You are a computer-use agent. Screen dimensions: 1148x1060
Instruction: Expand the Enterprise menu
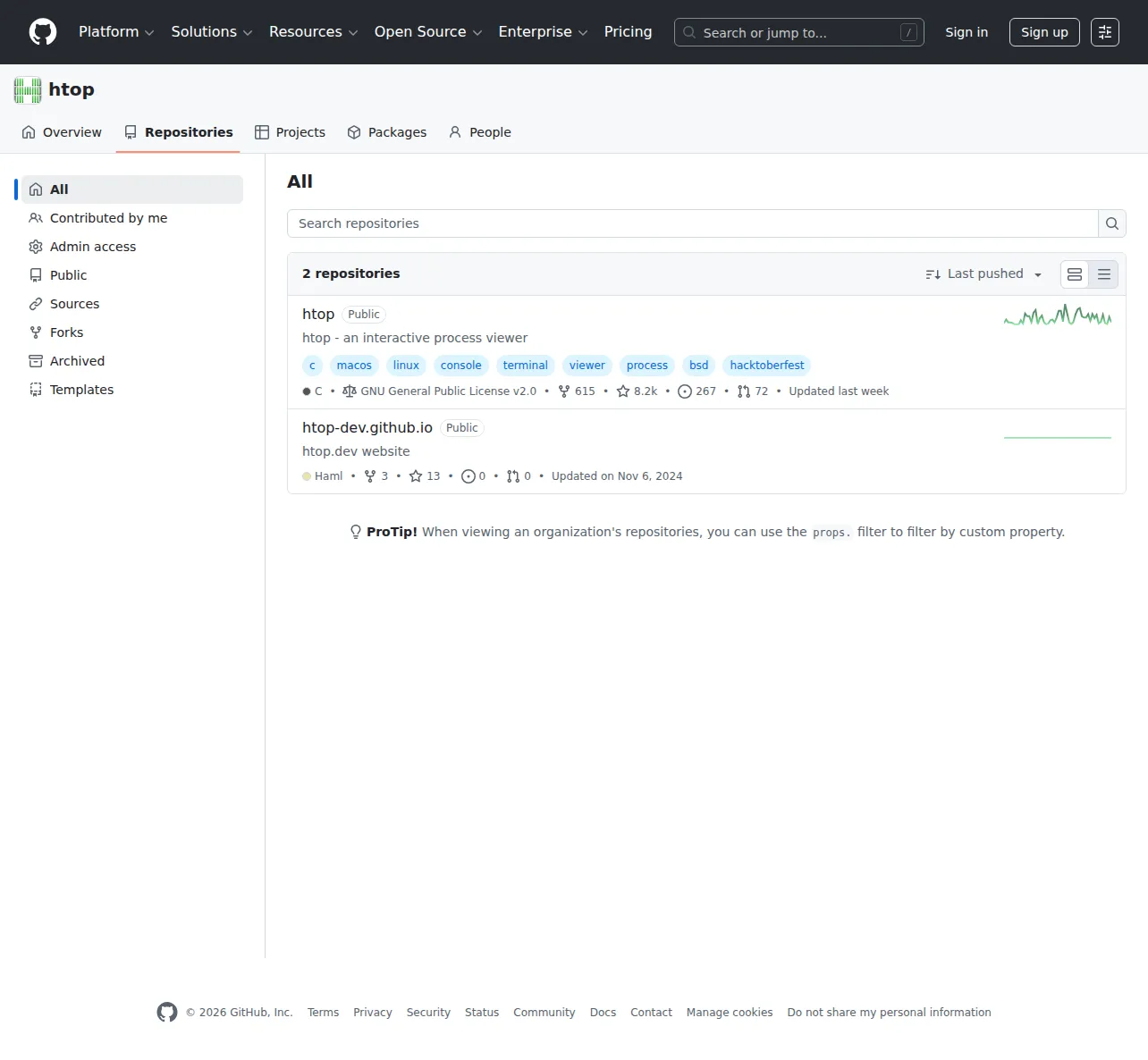click(x=543, y=32)
